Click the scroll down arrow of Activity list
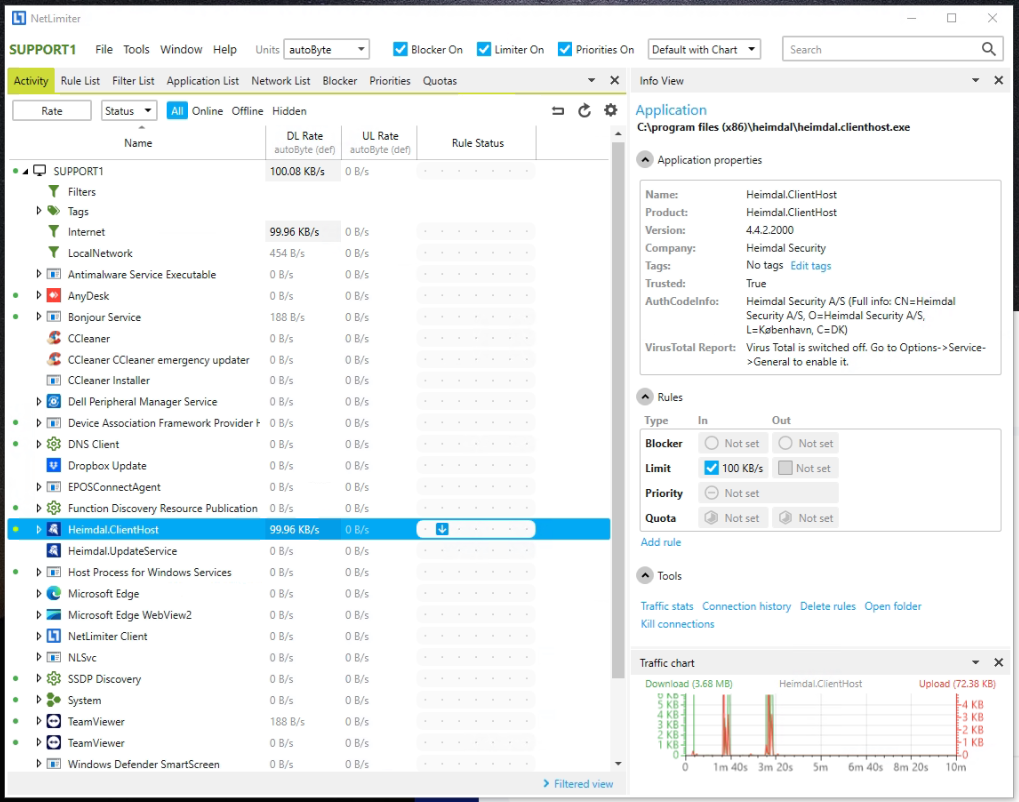 (x=618, y=764)
